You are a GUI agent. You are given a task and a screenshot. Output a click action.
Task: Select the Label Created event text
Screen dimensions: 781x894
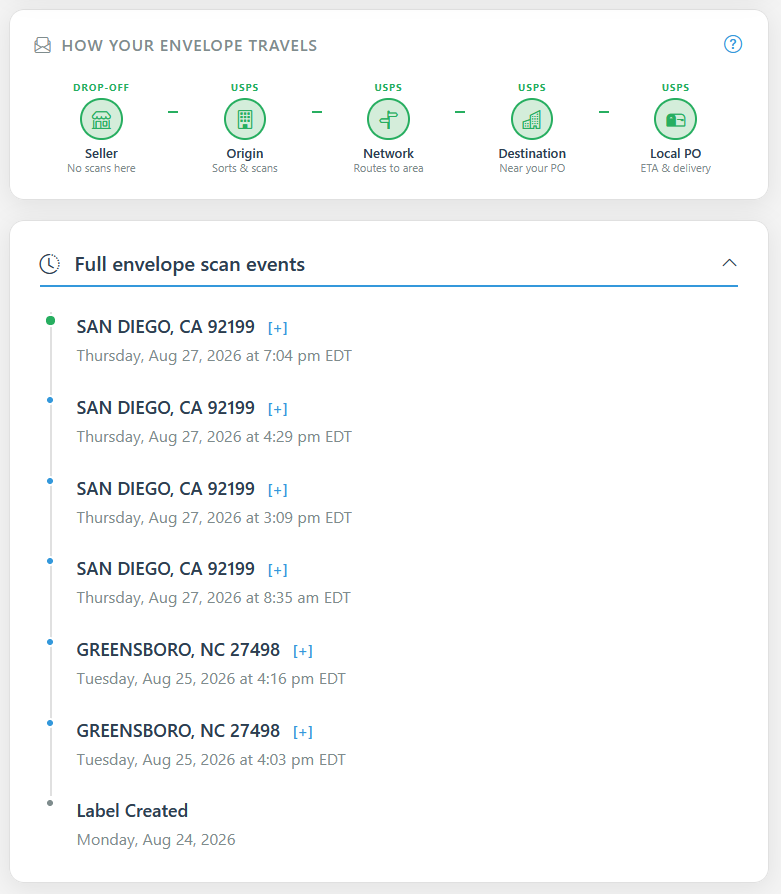(x=132, y=811)
